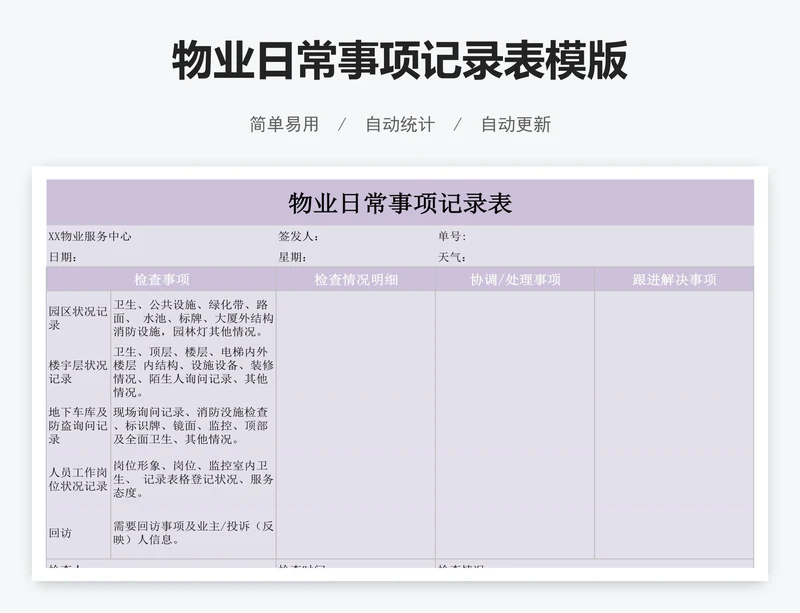The image size is (800, 613).
Task: Click the cell starting 现场询问记录、消防没施检查
Action: point(193,426)
